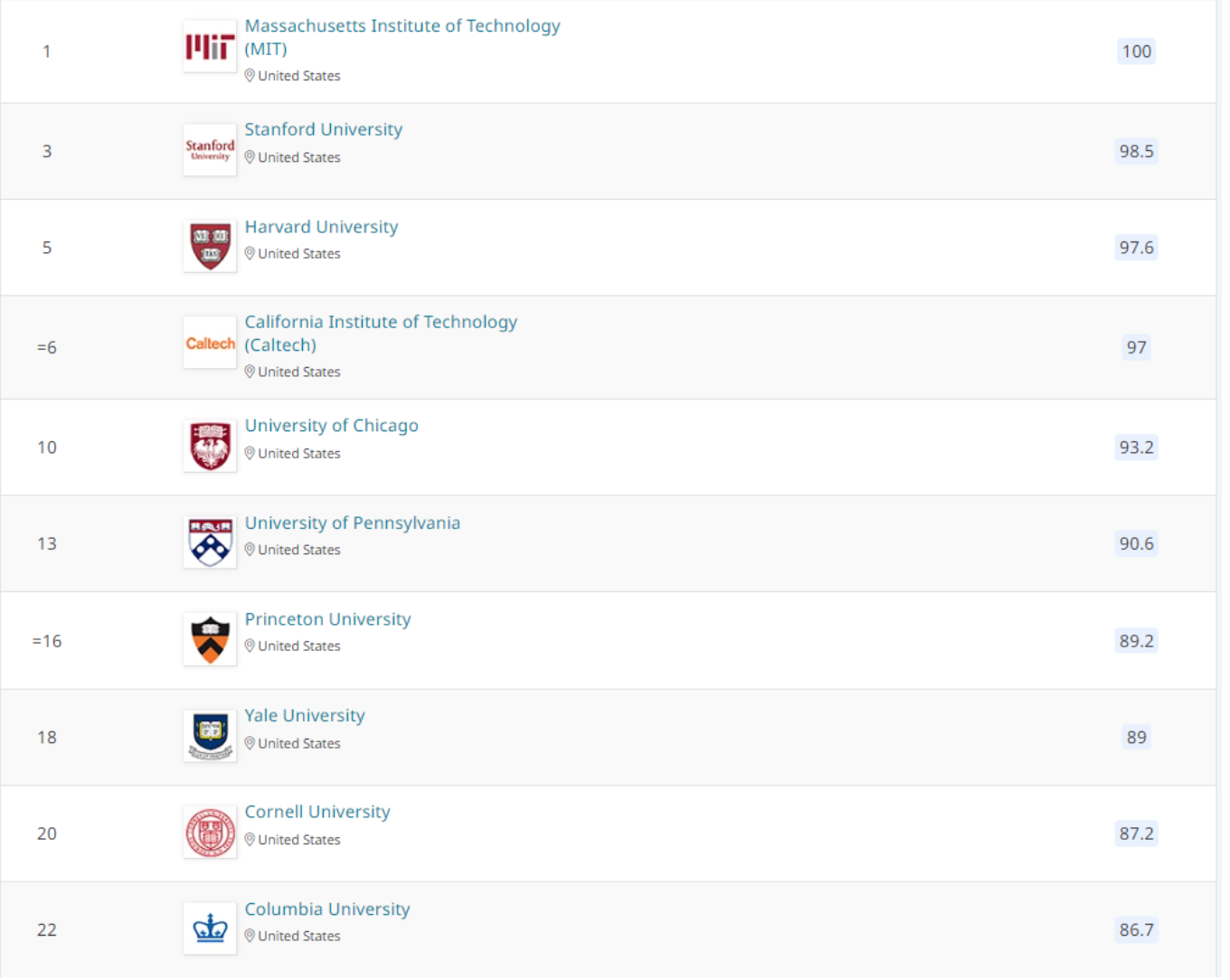Click the Princeton University shield logo
This screenshot has width=1230, height=980.
tap(210, 639)
